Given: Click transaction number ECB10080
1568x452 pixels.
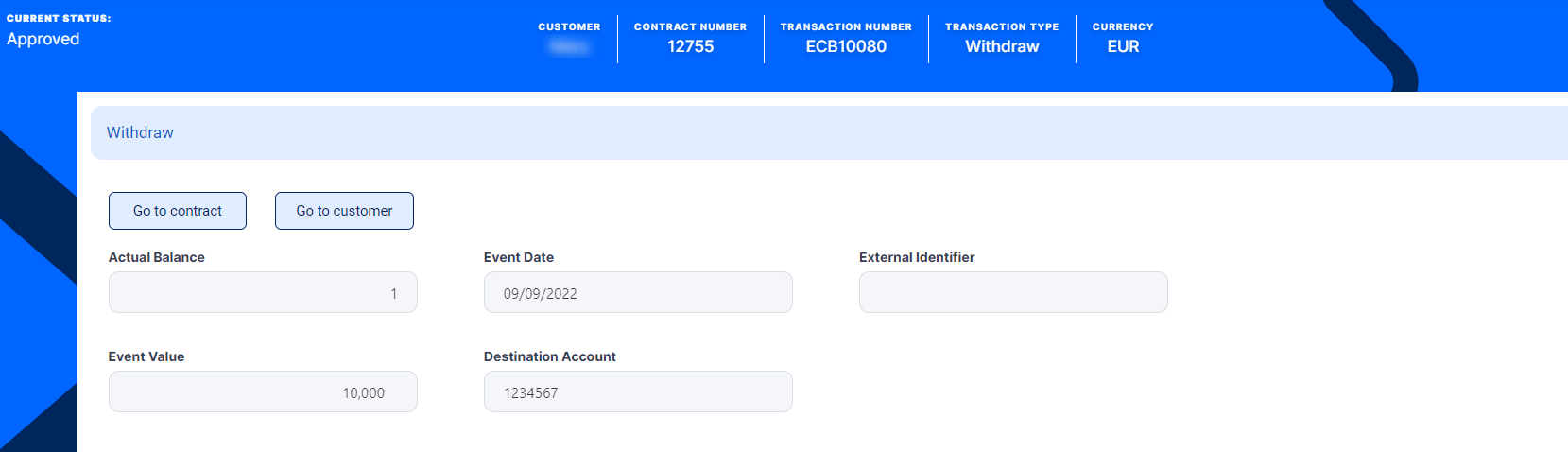Looking at the screenshot, I should (x=846, y=46).
